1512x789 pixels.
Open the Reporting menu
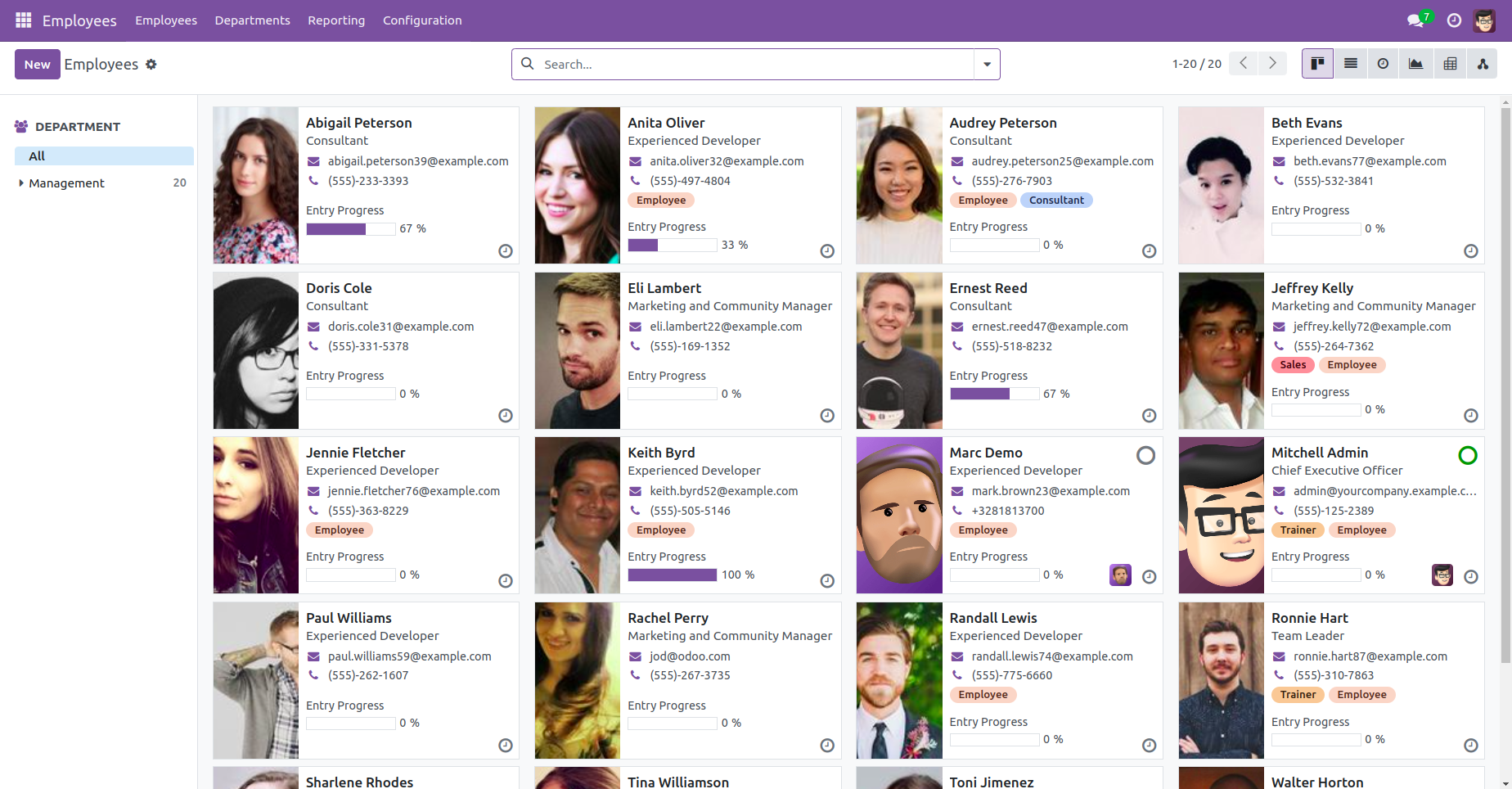pos(336,20)
